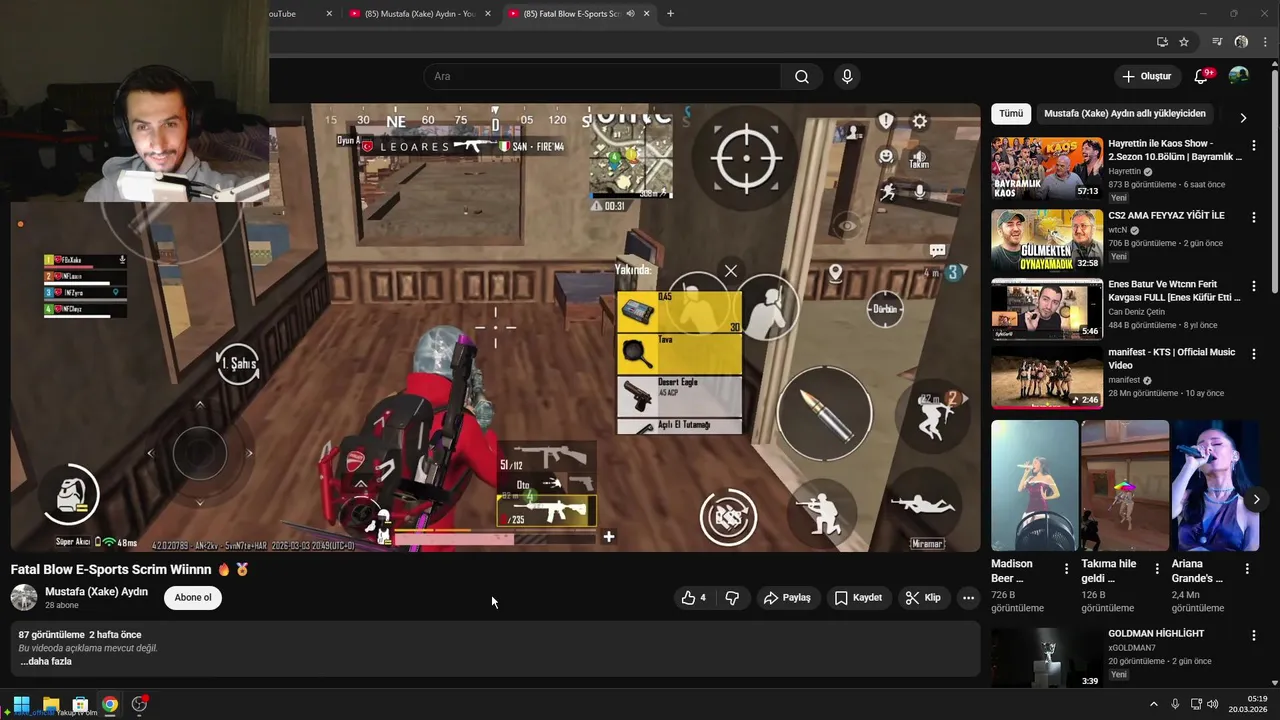Start voice search with the microphone icon
Viewport: 1280px width, 720px height.
(847, 77)
